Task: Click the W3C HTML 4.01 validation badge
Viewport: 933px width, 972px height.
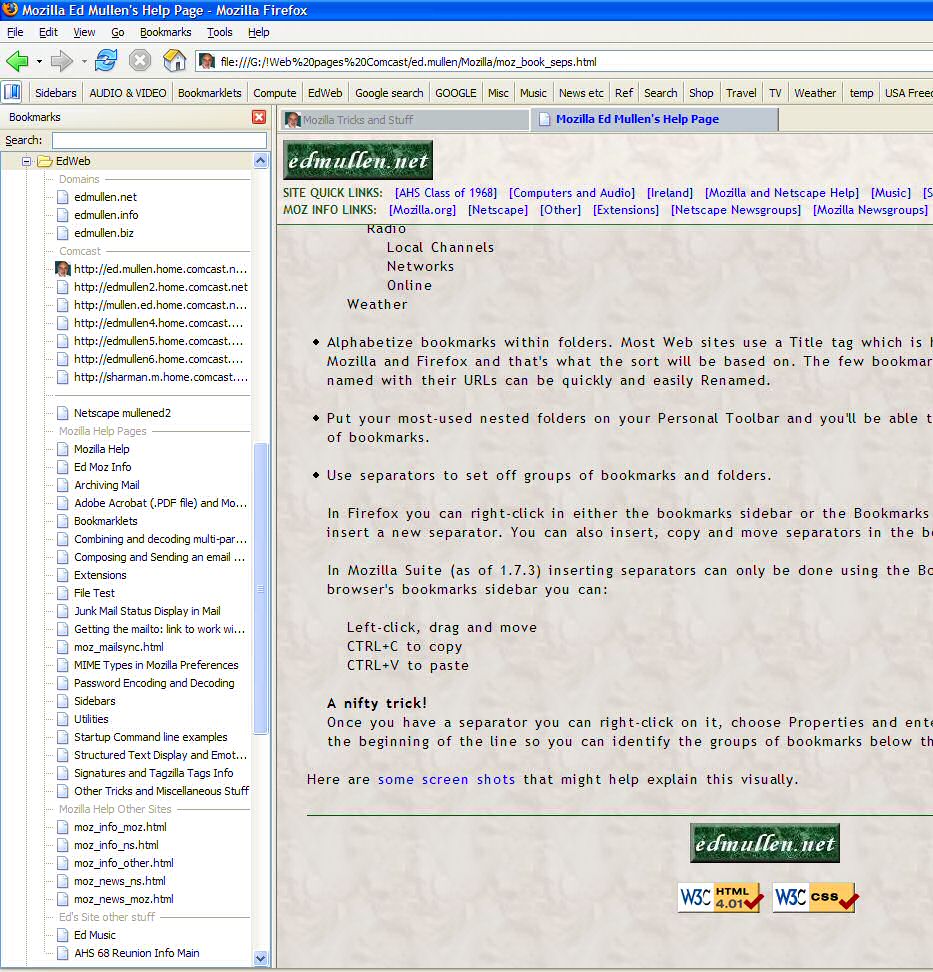Action: click(x=720, y=897)
